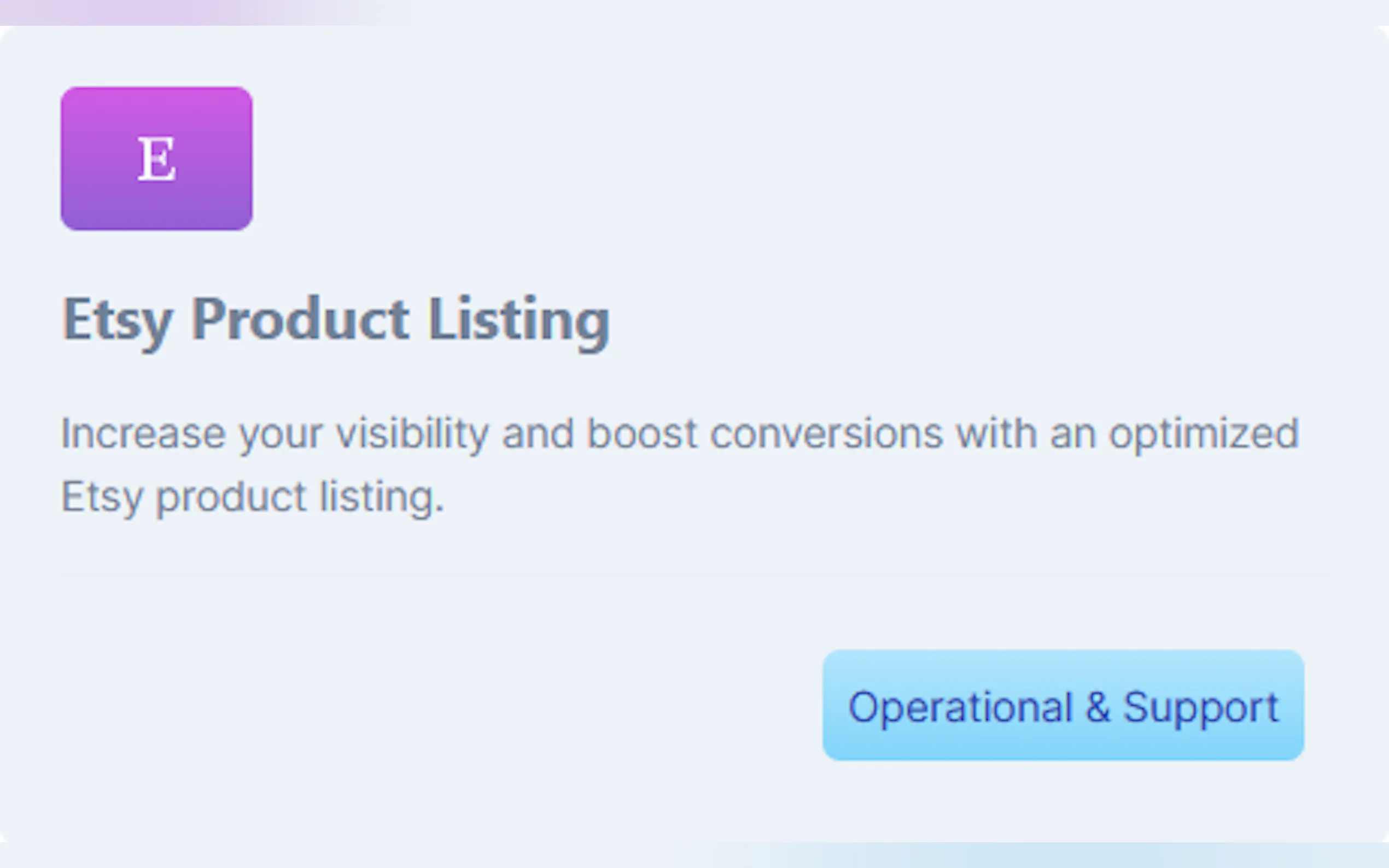
Task: Click empty card area right of Etsy icon
Action: pos(746,159)
